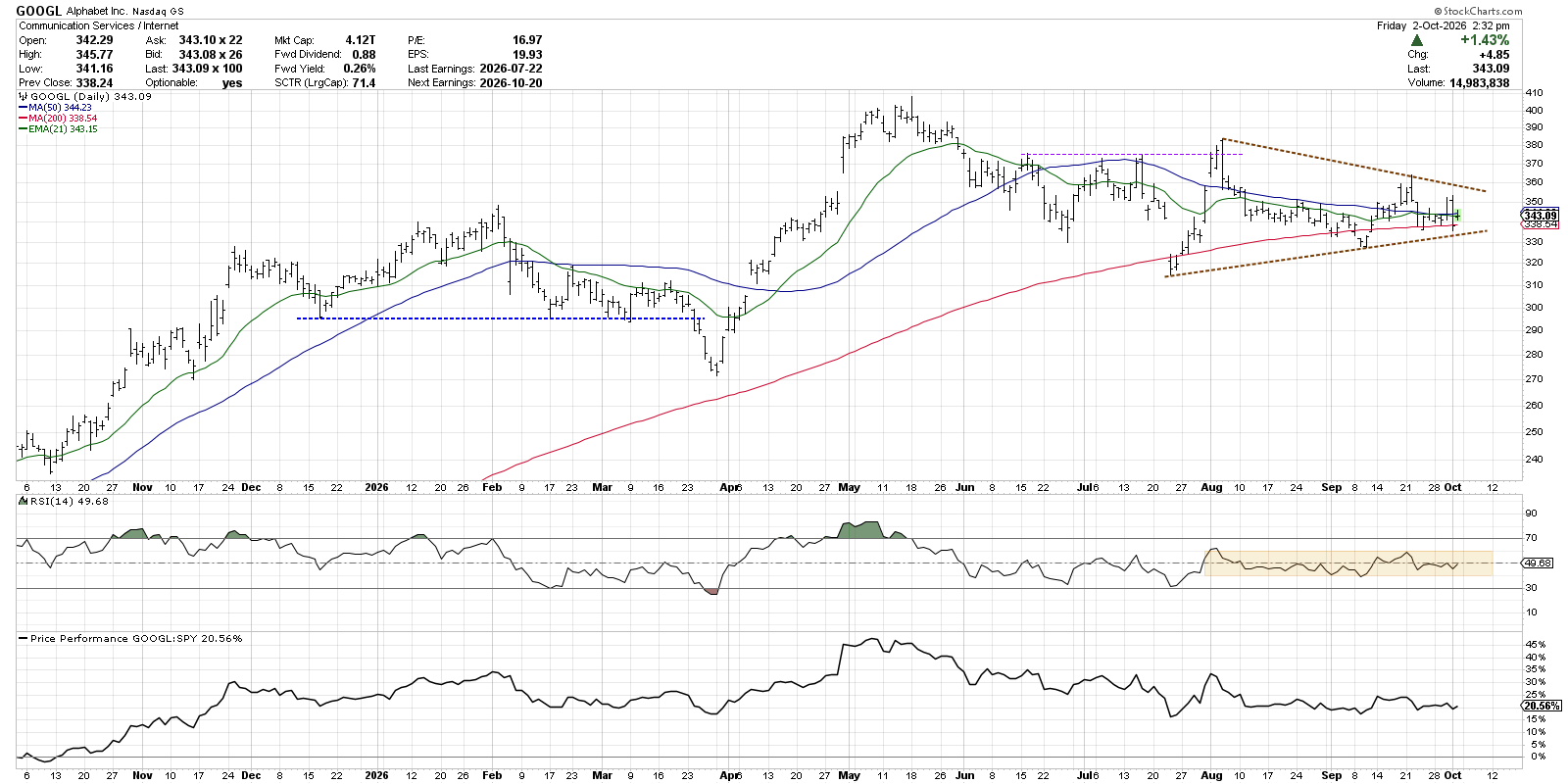Click the P/E value 16.97

tap(527, 40)
